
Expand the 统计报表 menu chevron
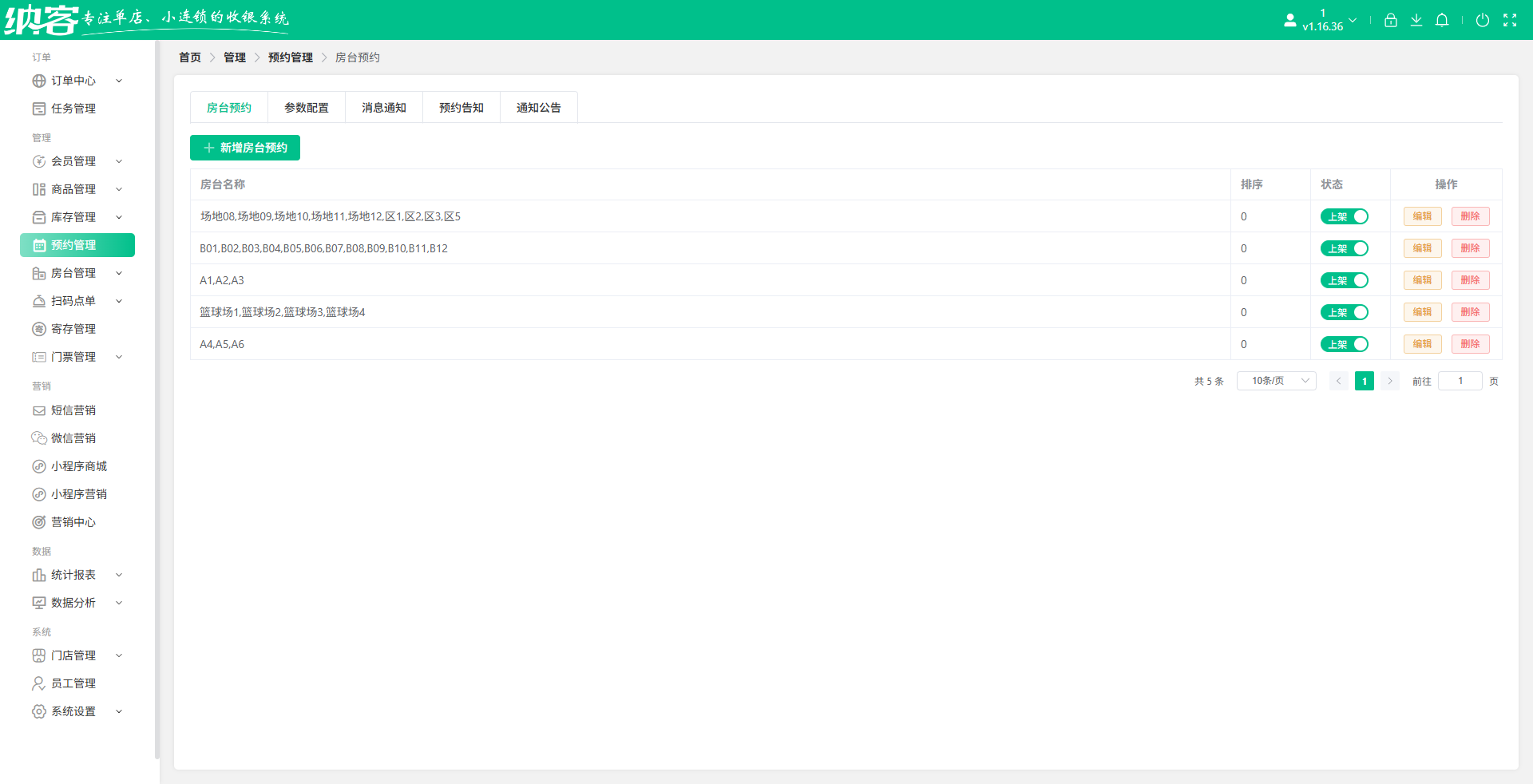tap(119, 575)
